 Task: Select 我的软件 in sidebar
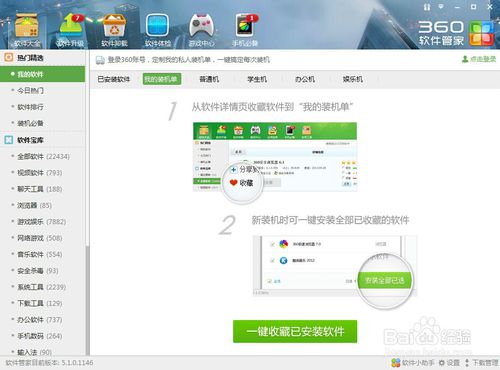click(43, 74)
